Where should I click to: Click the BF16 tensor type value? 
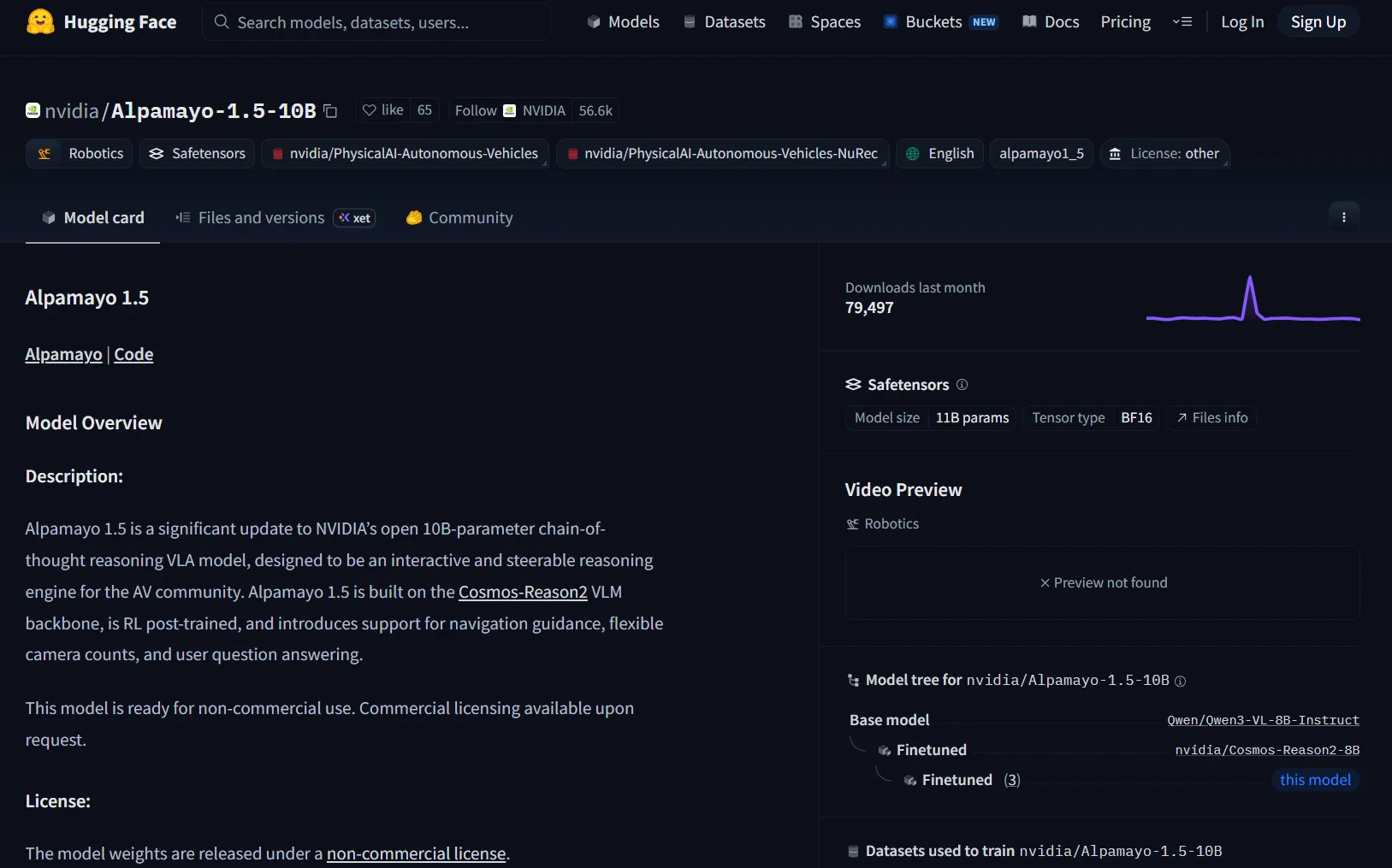pos(1136,417)
